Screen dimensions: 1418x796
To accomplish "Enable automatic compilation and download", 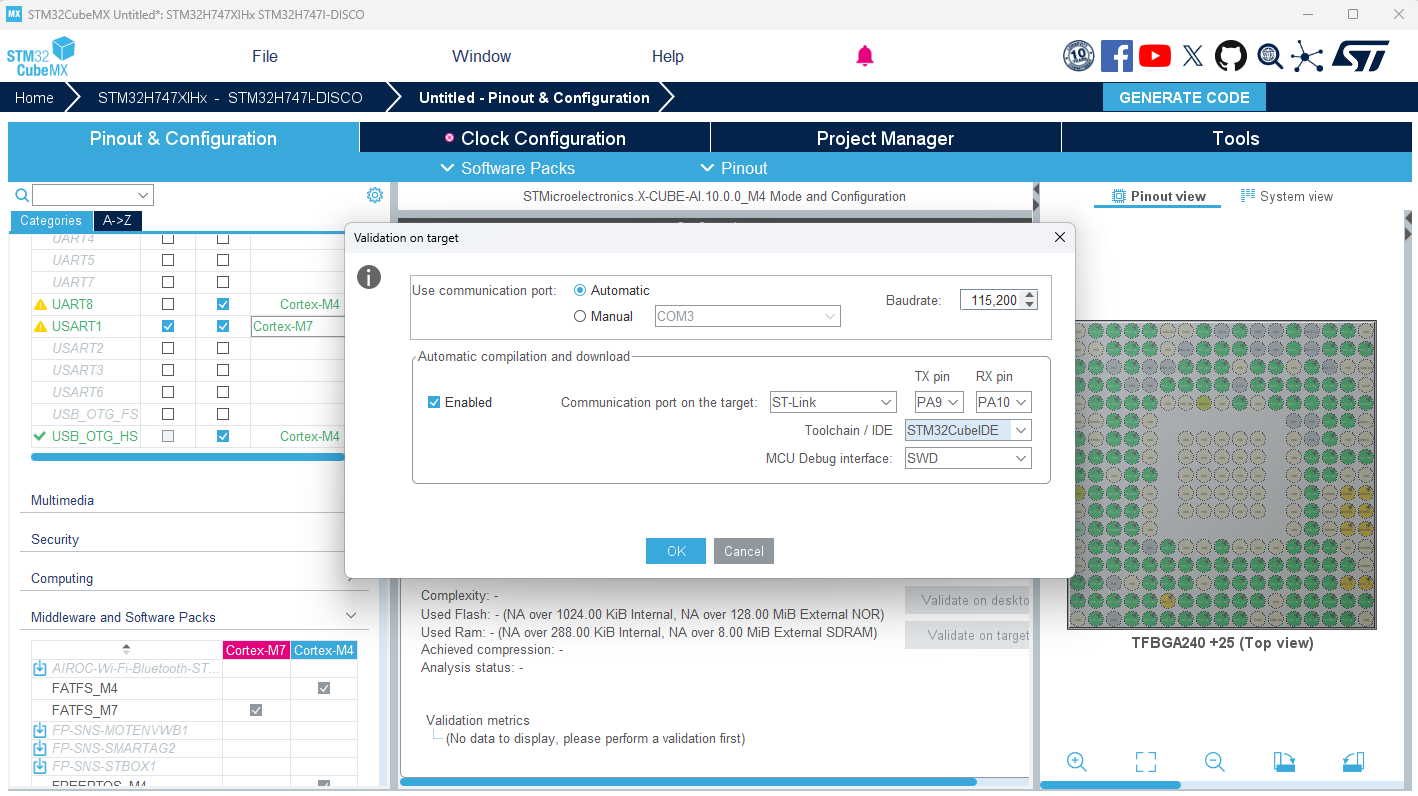I will tap(434, 402).
